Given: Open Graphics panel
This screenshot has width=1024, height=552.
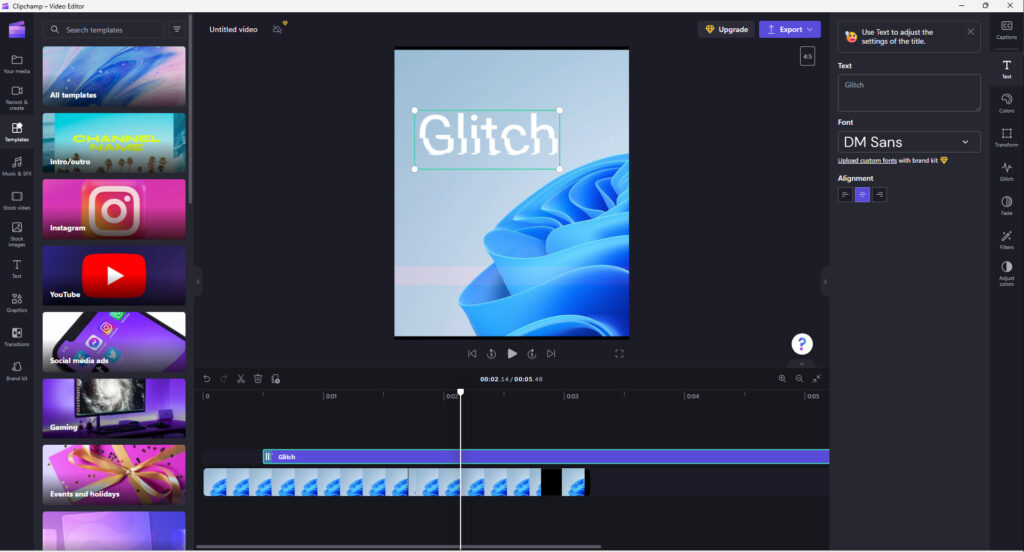Looking at the screenshot, I should 17,302.
